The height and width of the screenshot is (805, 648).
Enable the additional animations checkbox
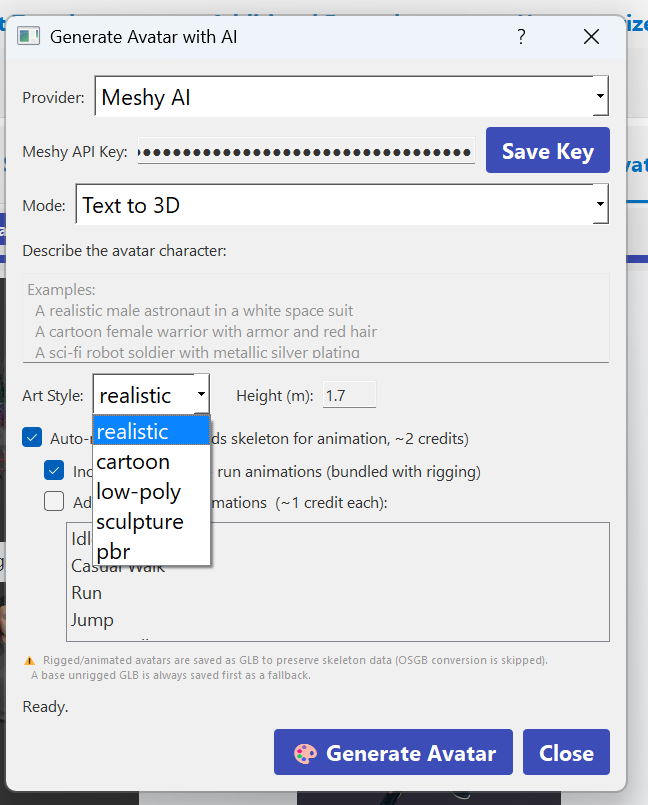click(54, 502)
